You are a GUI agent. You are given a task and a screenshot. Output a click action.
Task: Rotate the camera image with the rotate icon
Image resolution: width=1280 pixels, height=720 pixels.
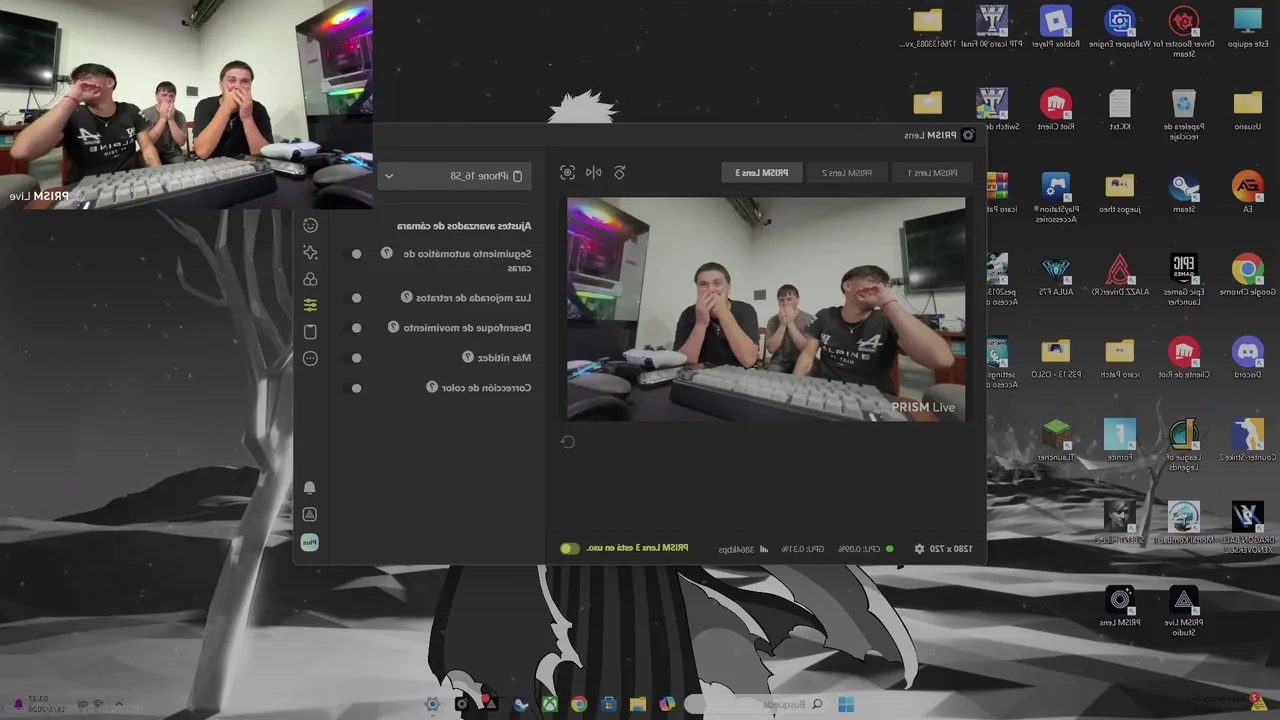[619, 173]
